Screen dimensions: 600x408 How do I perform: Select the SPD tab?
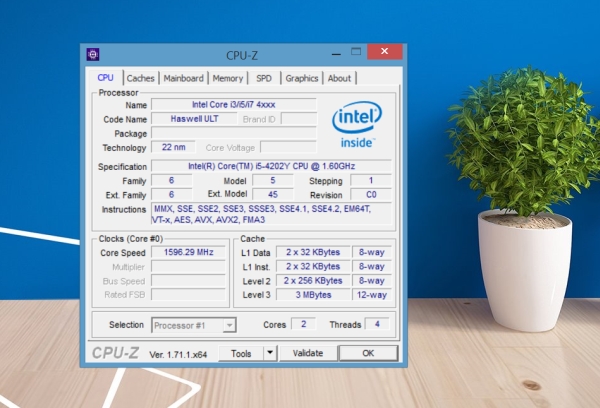(264, 78)
